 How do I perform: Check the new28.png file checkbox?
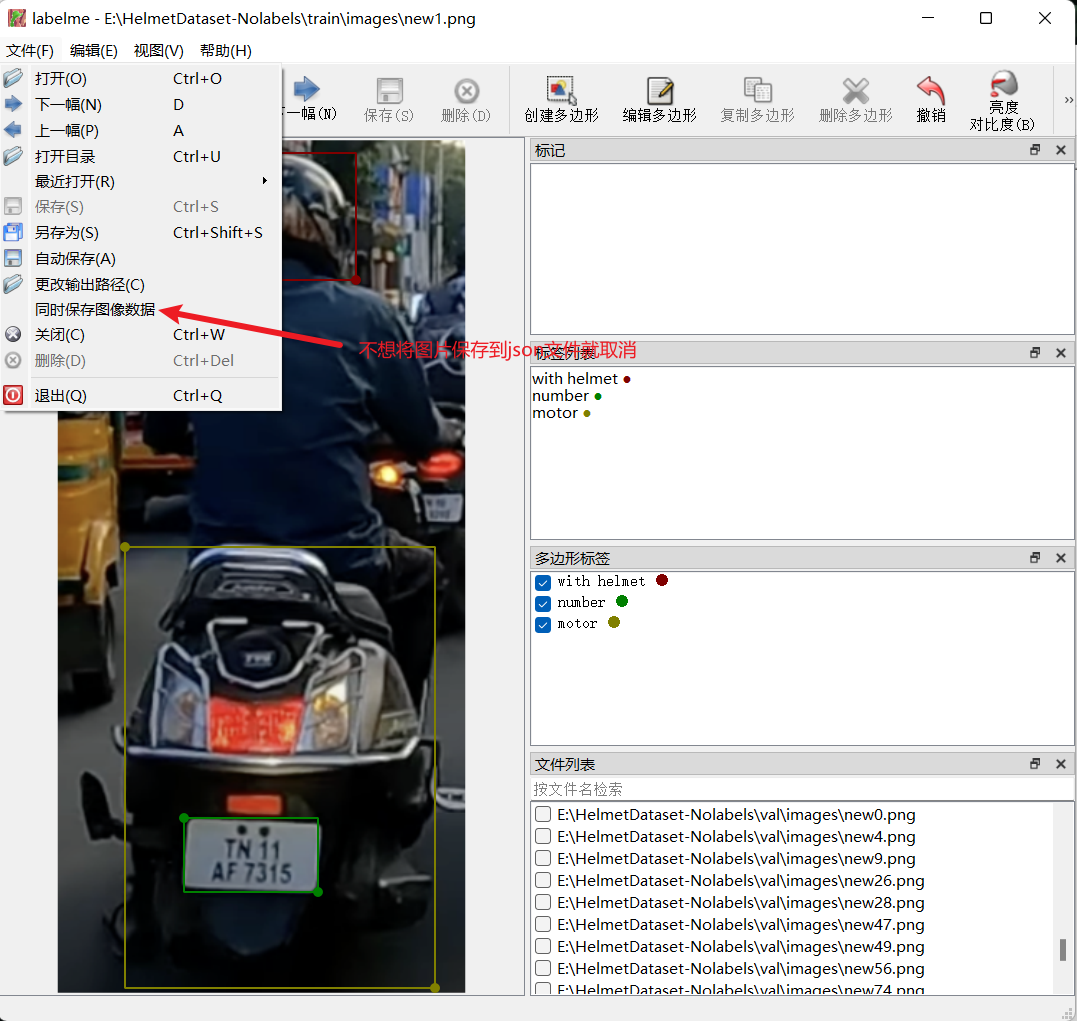coord(543,902)
